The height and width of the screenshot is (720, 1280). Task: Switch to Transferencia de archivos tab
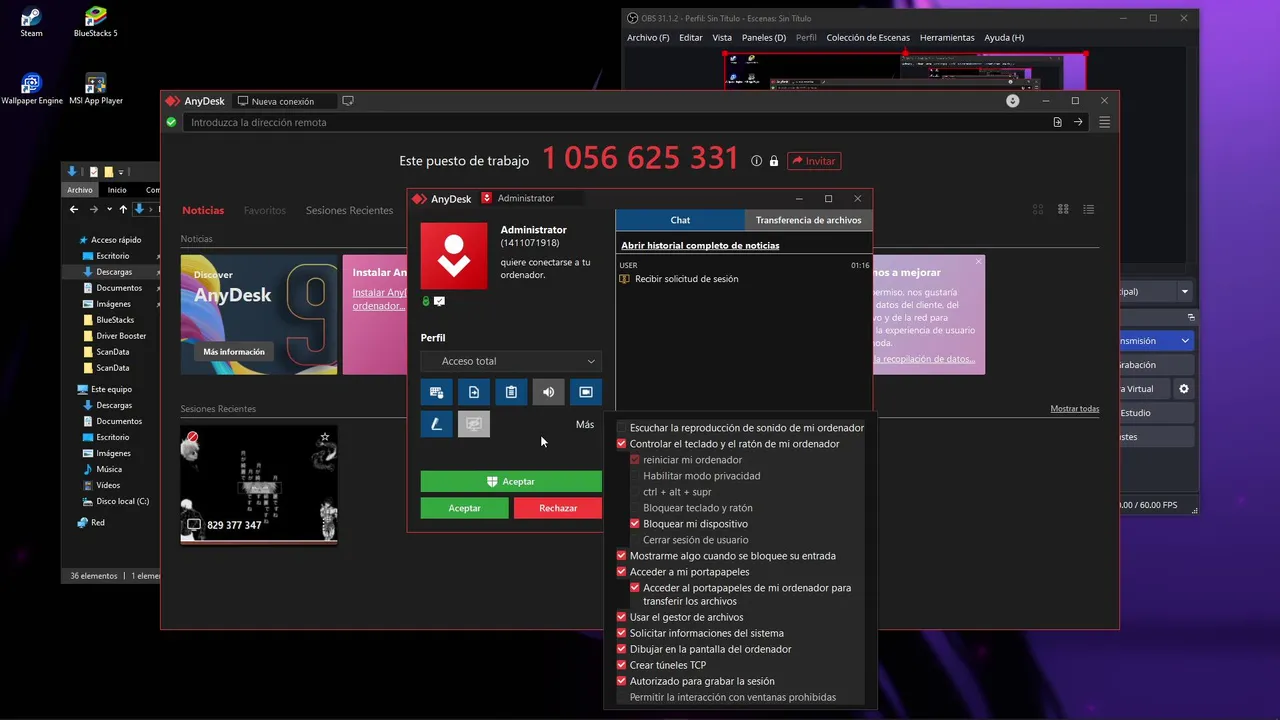(x=808, y=220)
